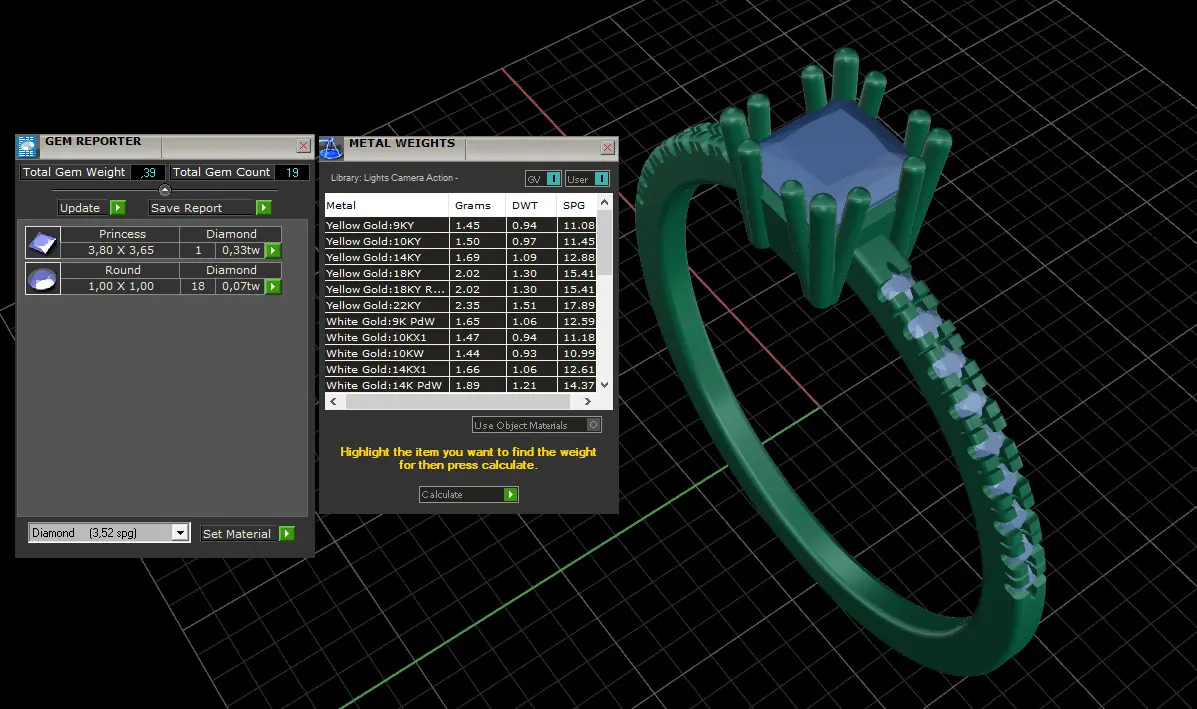The width and height of the screenshot is (1197, 709).
Task: Select the Yellow Gold:10KY row
Action: pos(460,241)
